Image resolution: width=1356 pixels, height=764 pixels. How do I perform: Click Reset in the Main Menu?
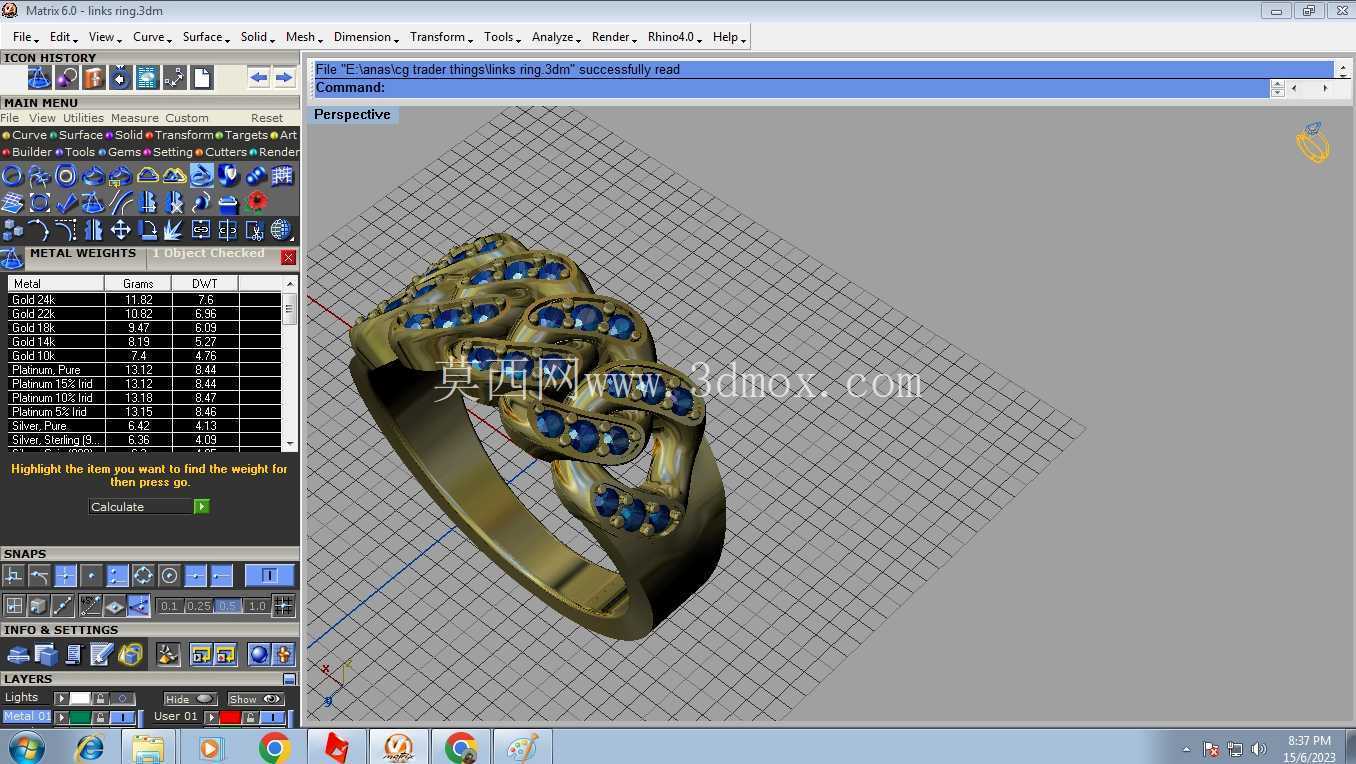point(267,118)
